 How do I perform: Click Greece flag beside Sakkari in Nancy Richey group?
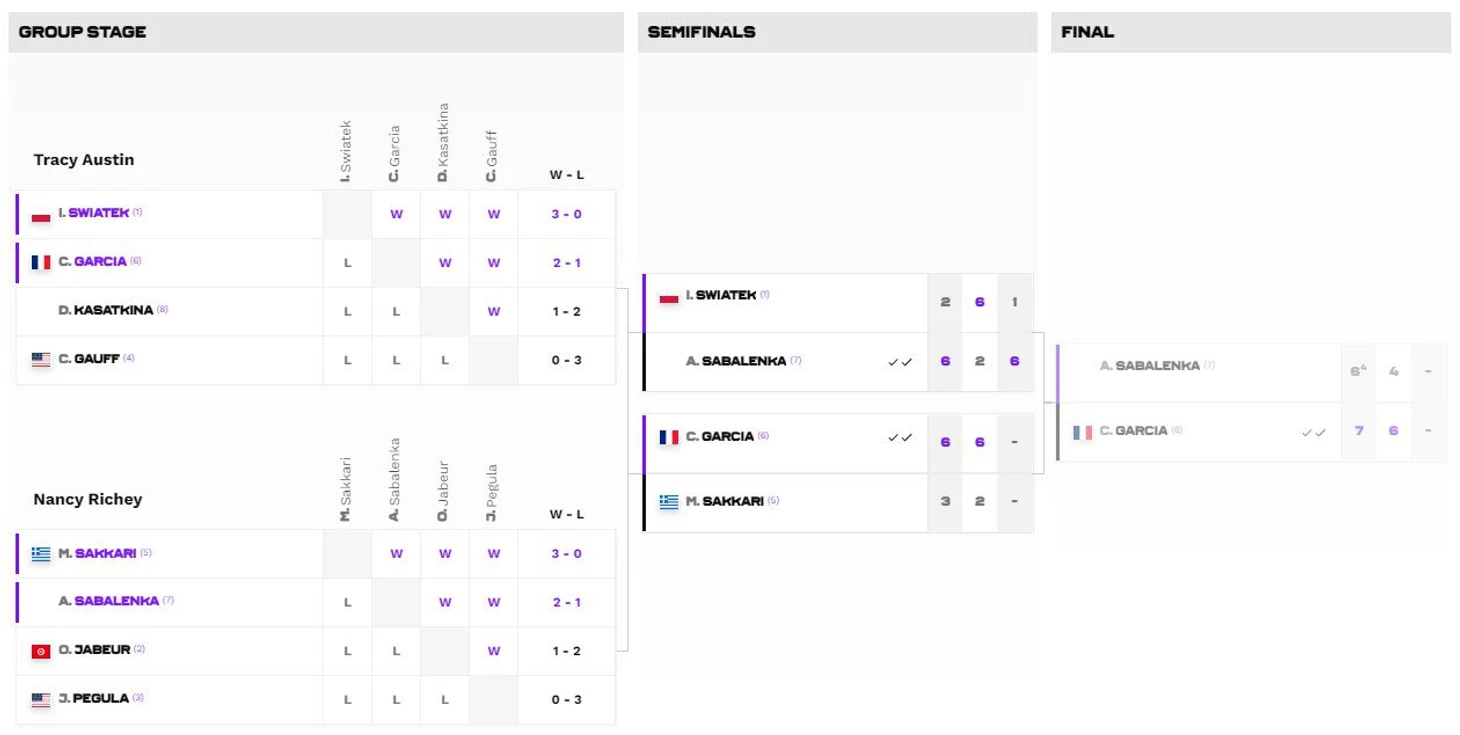[x=41, y=554]
